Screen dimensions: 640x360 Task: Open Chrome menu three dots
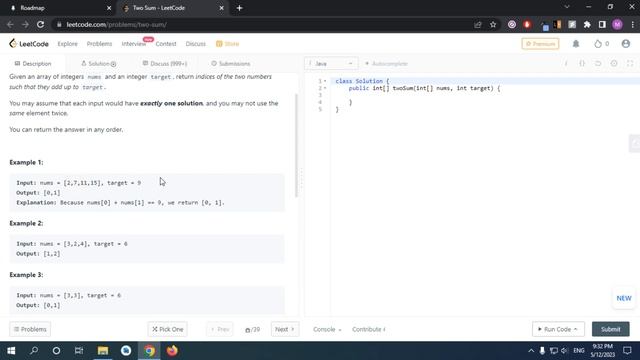tap(633, 24)
